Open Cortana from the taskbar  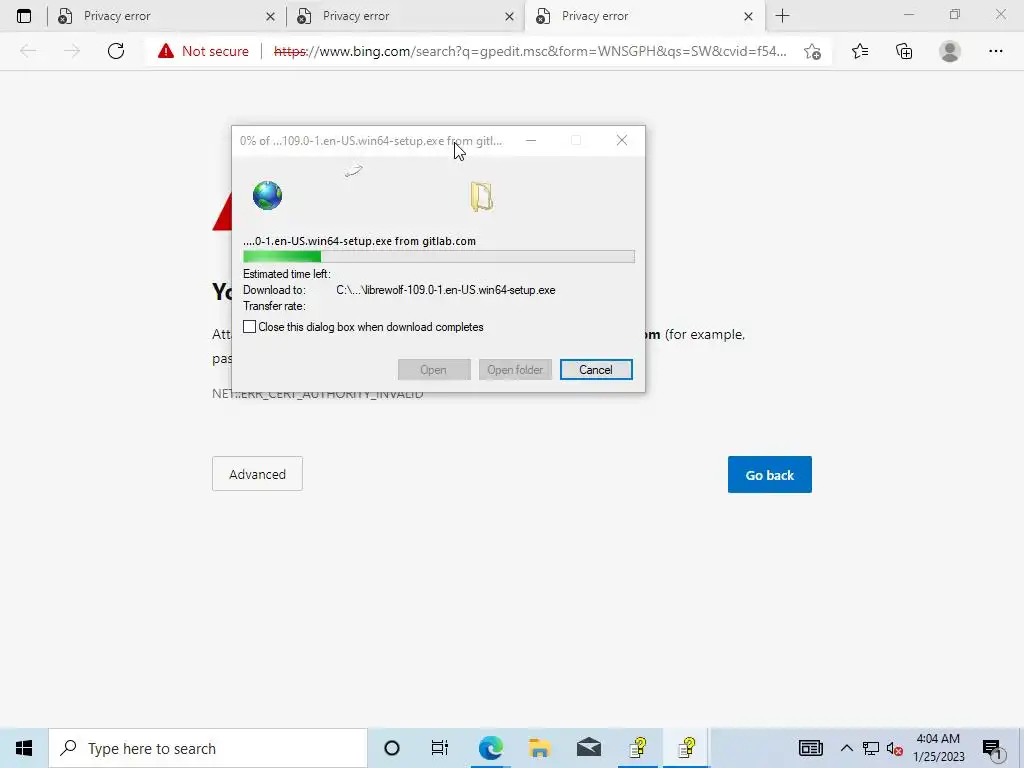click(392, 748)
